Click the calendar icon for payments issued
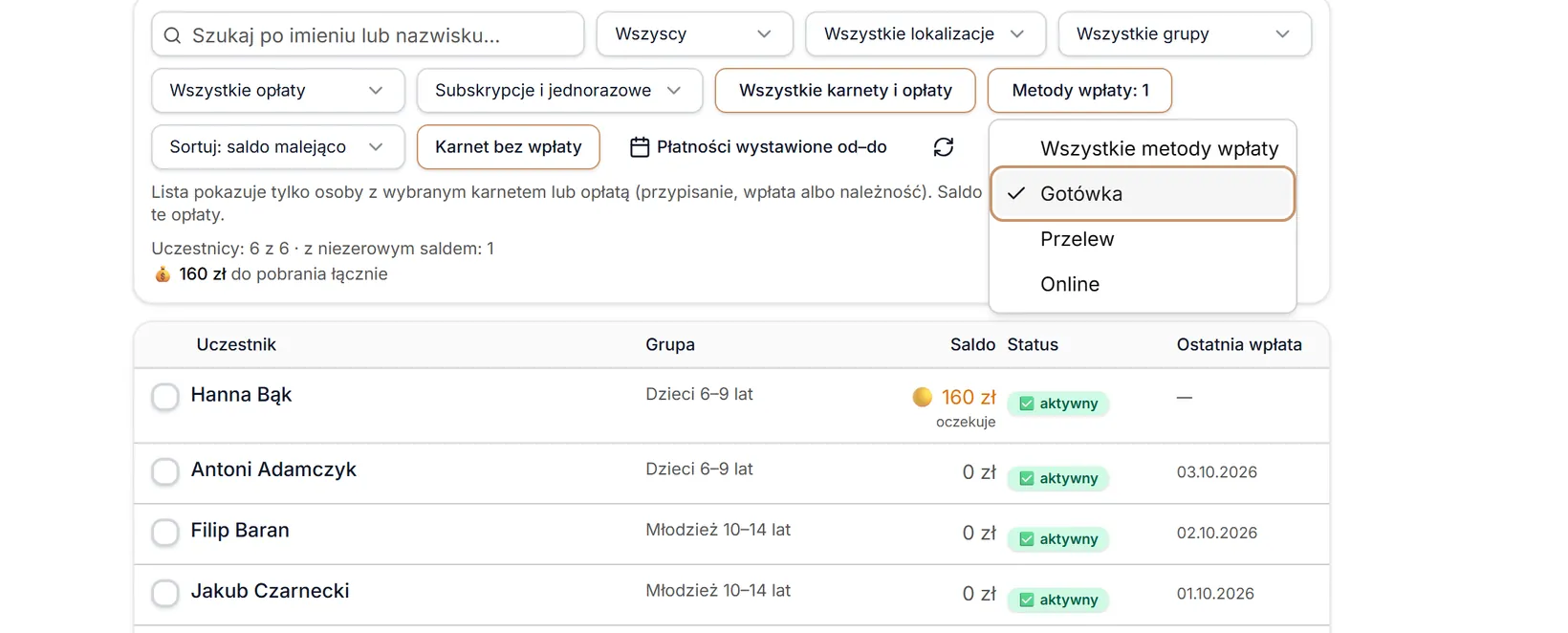Screen dimensions: 1568x633 click(640, 147)
